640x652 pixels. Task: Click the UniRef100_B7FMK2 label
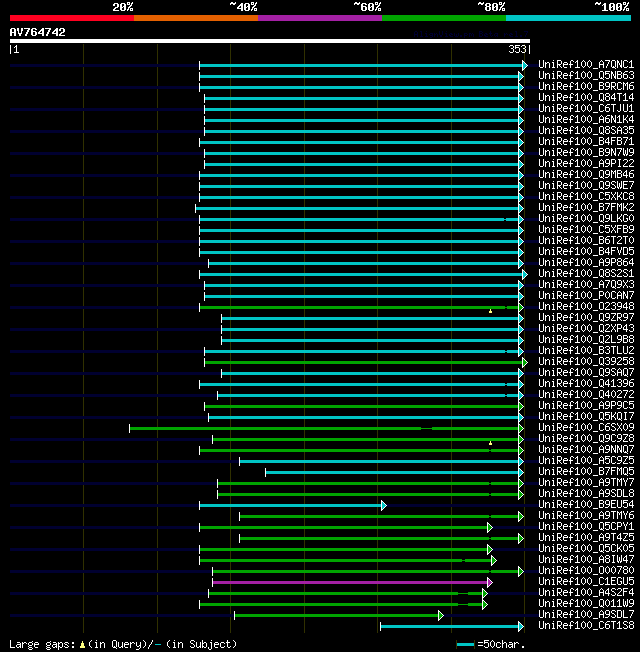click(586, 207)
